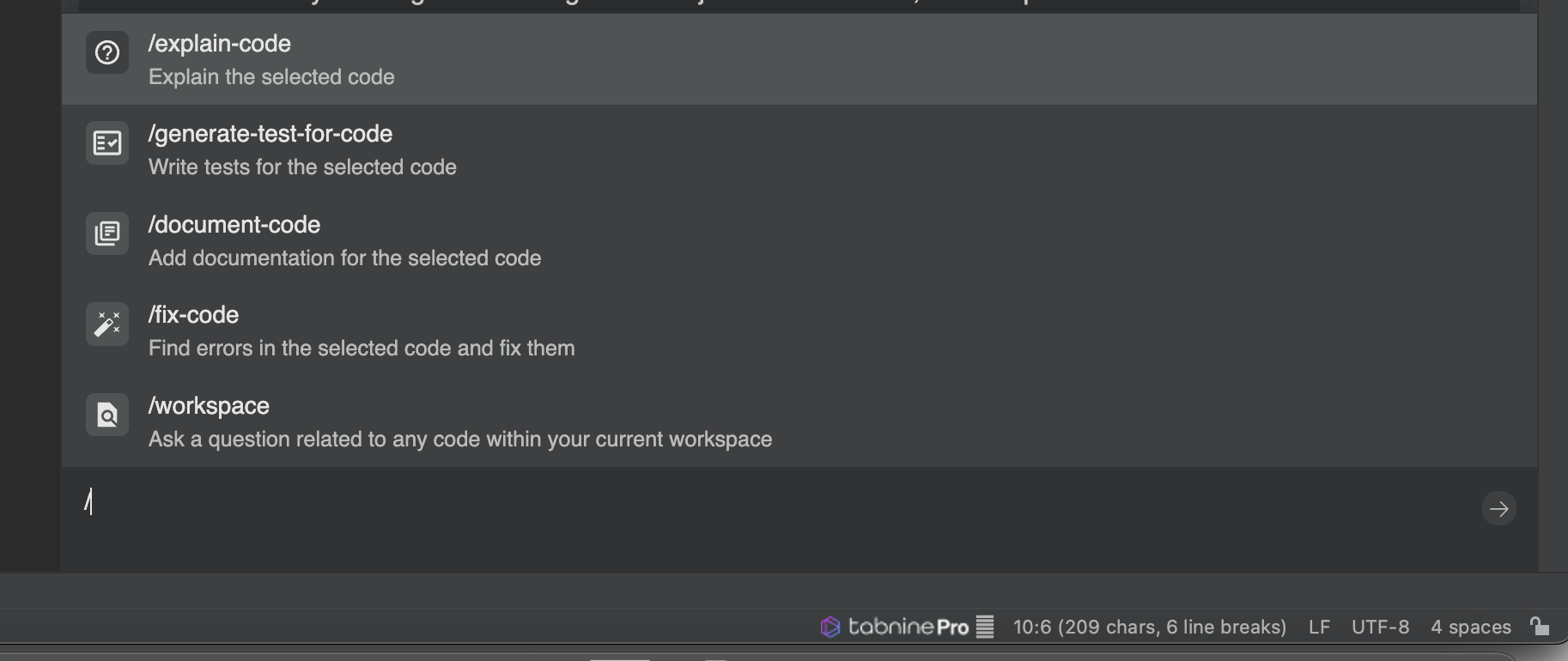This screenshot has height=661, width=1568.
Task: Click the 10:6 cursor position indicator
Action: (x=1149, y=628)
